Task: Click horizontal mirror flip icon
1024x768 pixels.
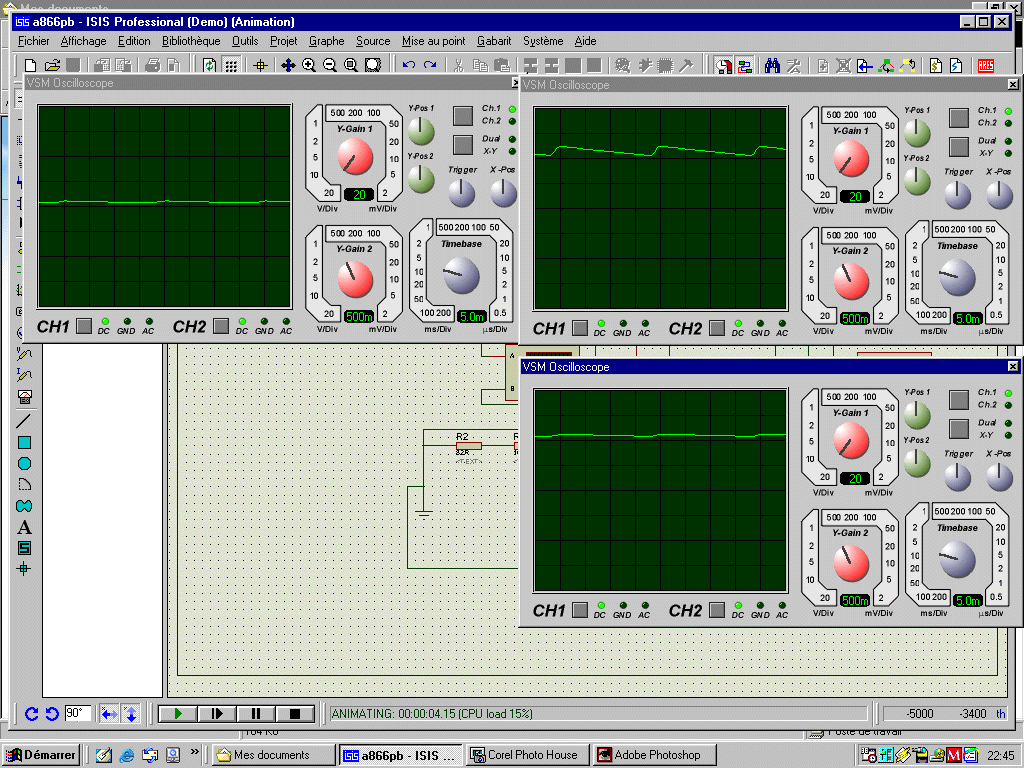Action: [x=110, y=713]
